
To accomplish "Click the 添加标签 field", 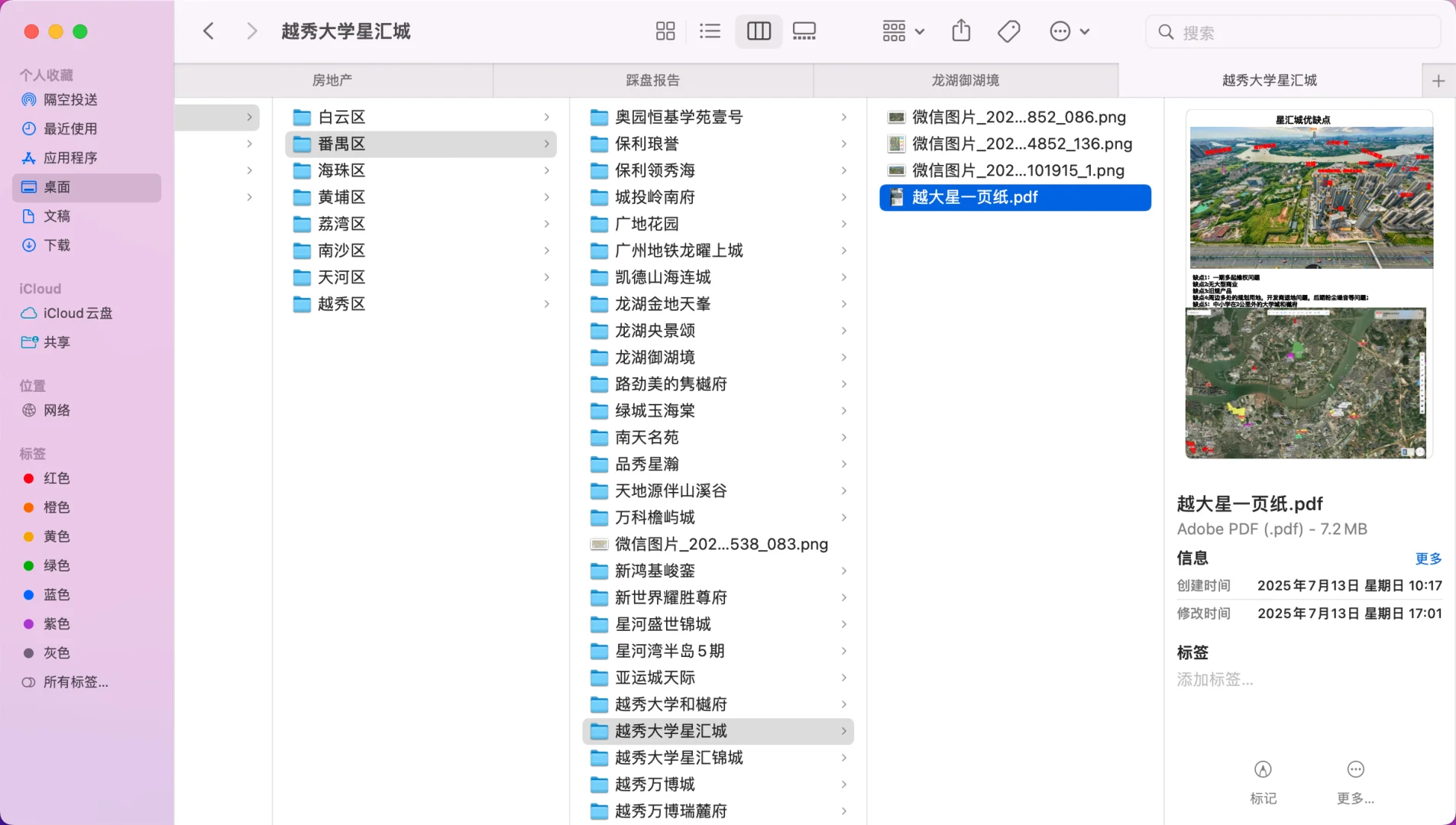I will pos(1215,679).
